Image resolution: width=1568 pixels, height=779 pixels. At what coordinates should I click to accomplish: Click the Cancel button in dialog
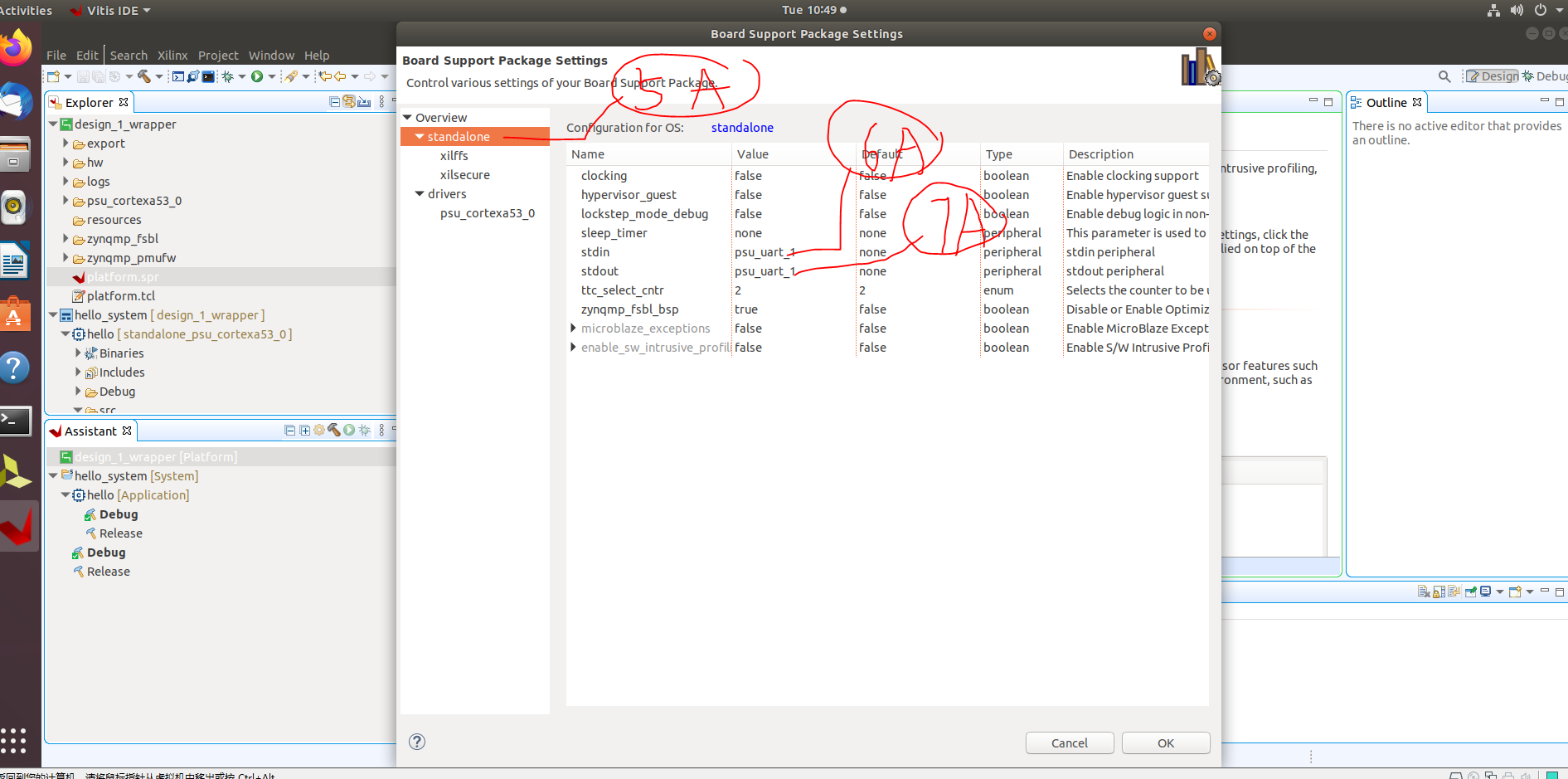click(1070, 743)
